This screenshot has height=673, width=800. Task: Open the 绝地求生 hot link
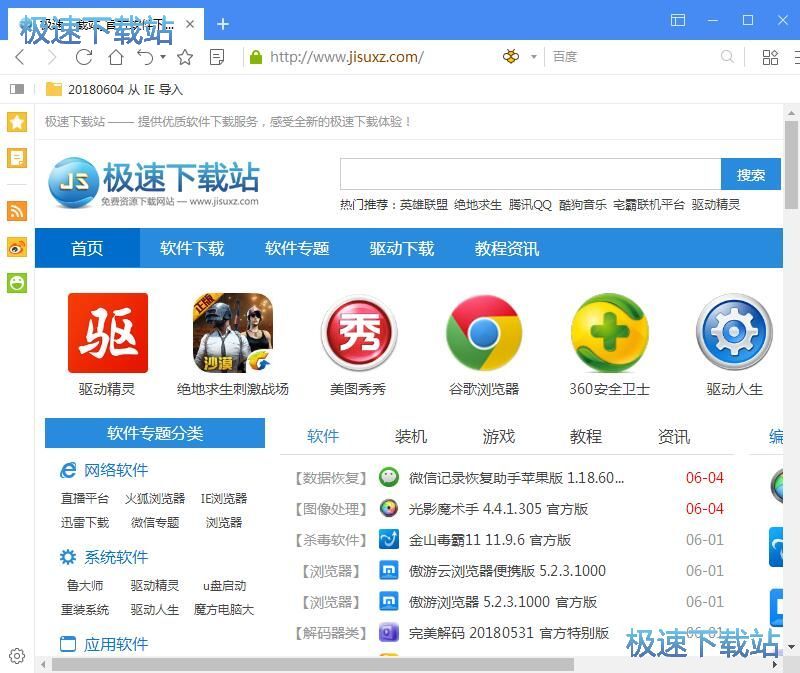(x=478, y=205)
